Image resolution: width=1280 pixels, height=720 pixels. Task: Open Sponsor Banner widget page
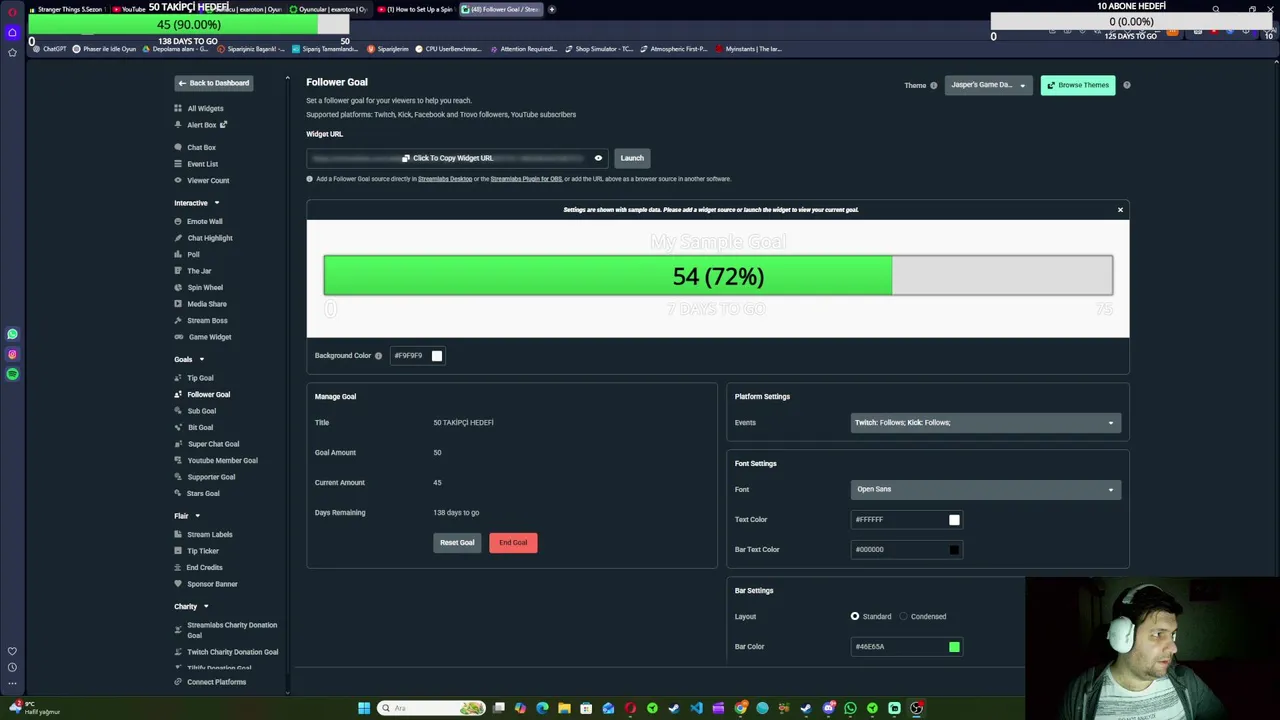point(212,584)
